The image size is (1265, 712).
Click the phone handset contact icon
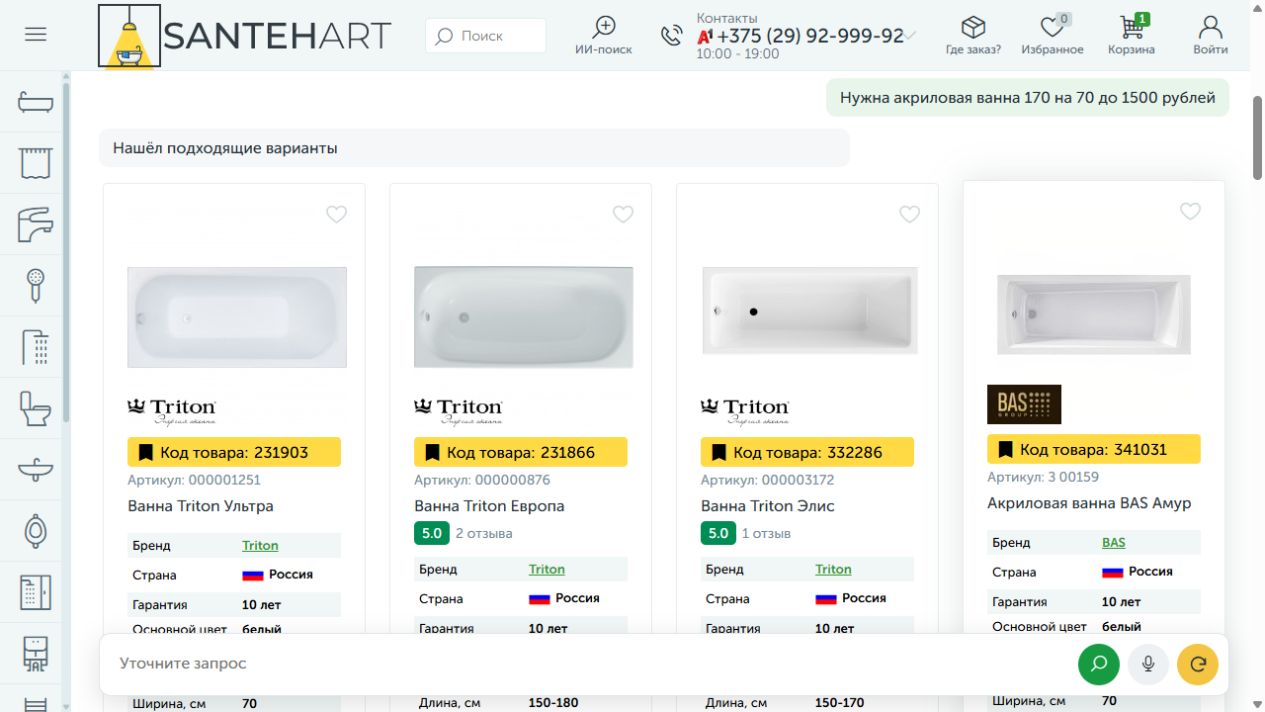672,35
